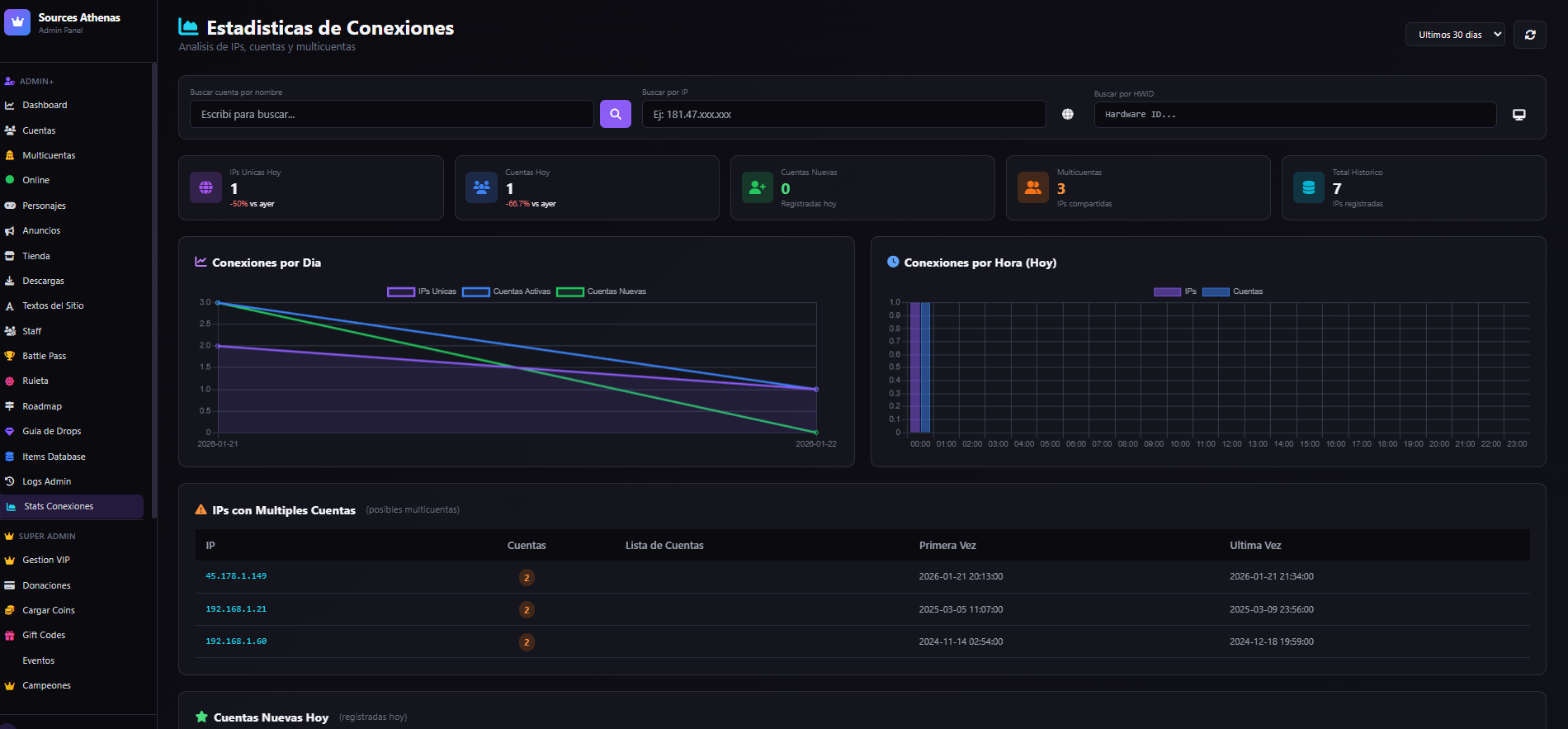Click the monitor icon beside HWID search
Image resolution: width=1568 pixels, height=729 pixels.
click(1518, 114)
